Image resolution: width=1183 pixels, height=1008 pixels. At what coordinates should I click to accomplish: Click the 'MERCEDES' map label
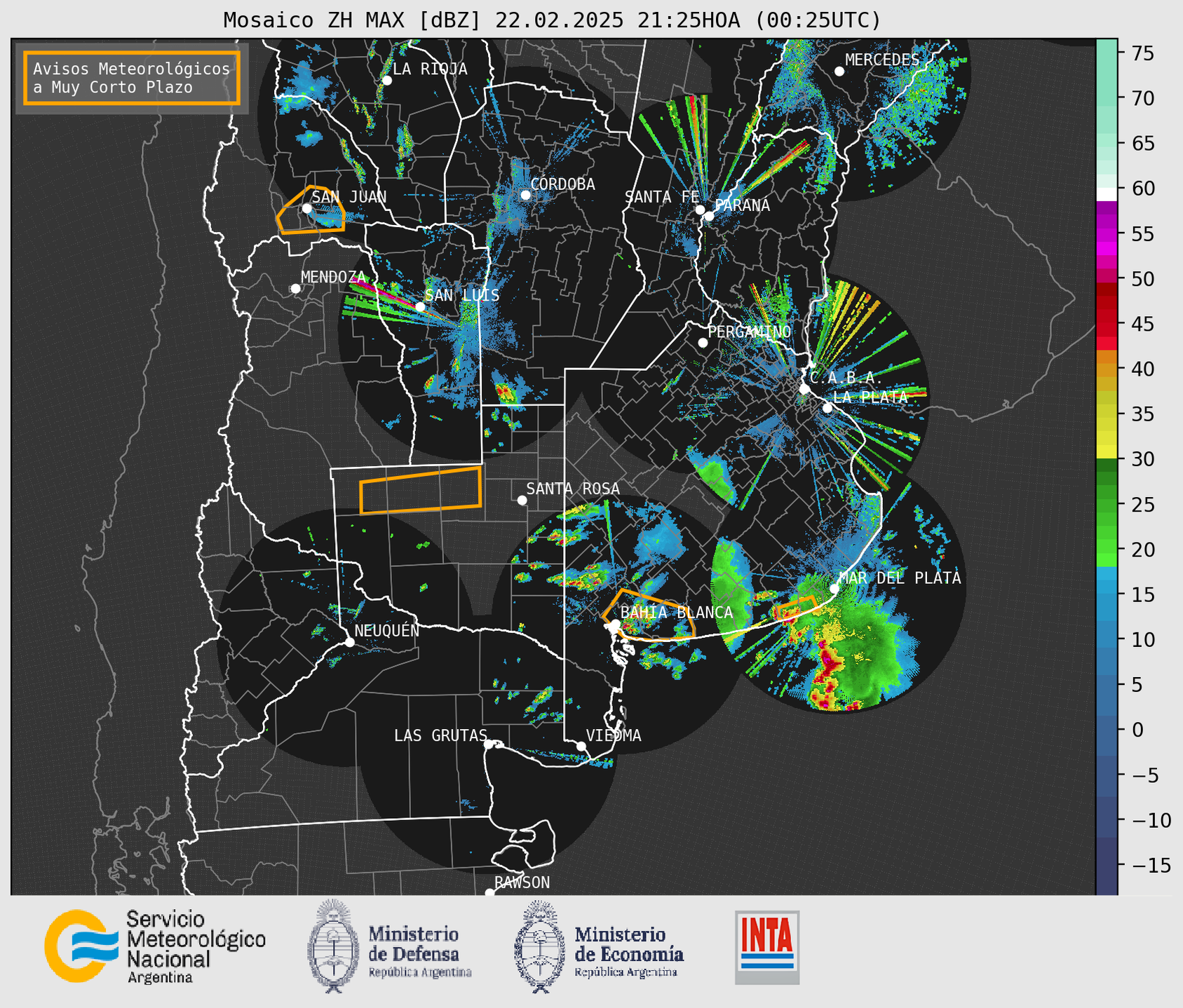[881, 60]
